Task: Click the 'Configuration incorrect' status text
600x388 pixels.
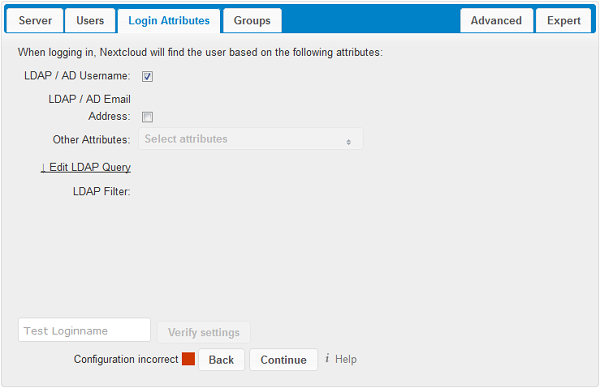Action: click(x=126, y=359)
